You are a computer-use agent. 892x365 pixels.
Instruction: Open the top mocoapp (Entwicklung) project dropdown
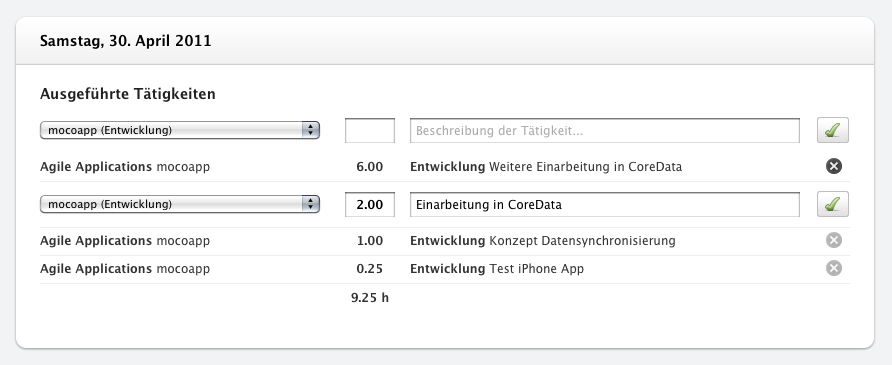180,130
